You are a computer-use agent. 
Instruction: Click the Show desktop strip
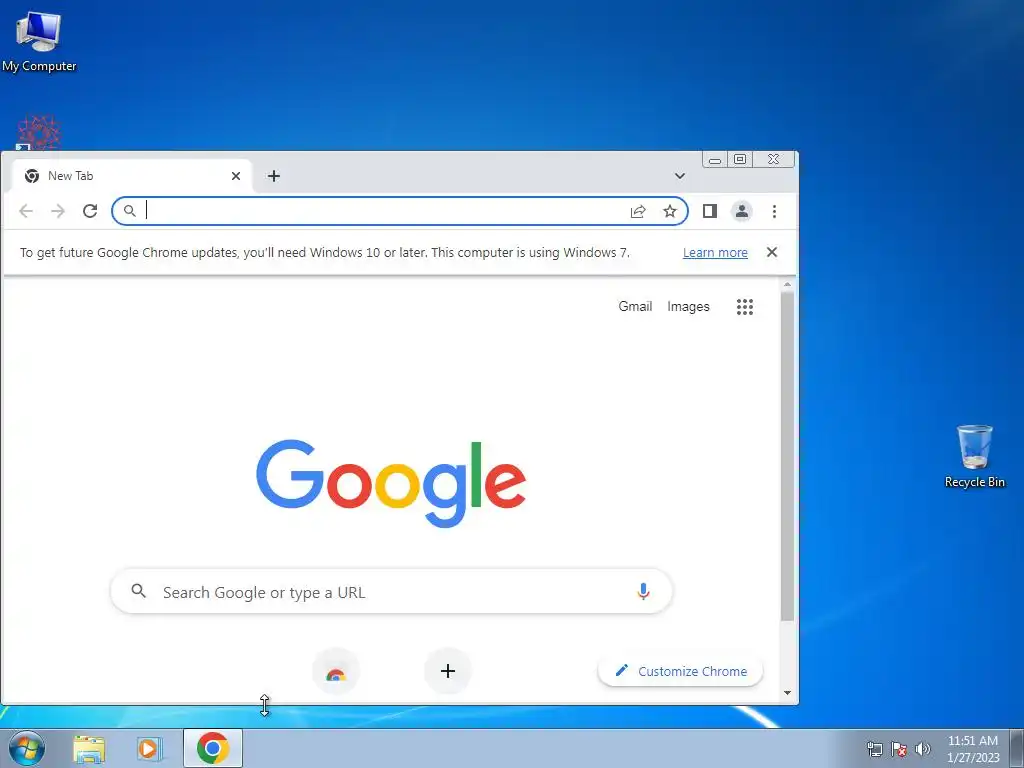tap(1017, 749)
